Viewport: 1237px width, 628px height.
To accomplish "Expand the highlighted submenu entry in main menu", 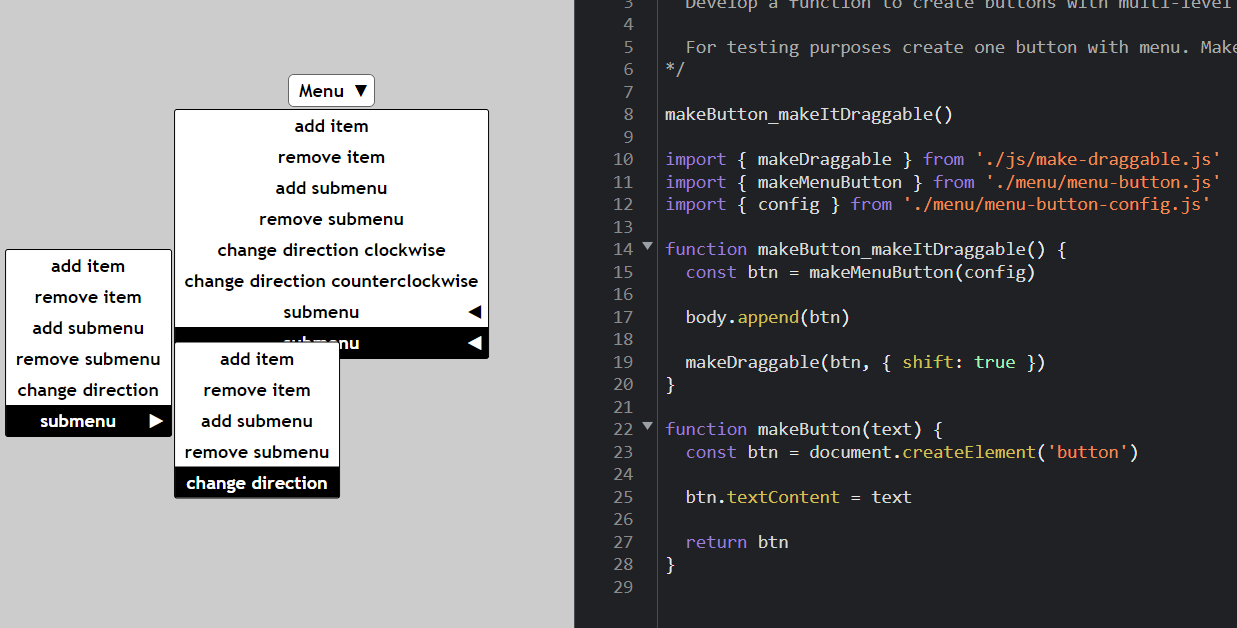I will click(x=320, y=343).
